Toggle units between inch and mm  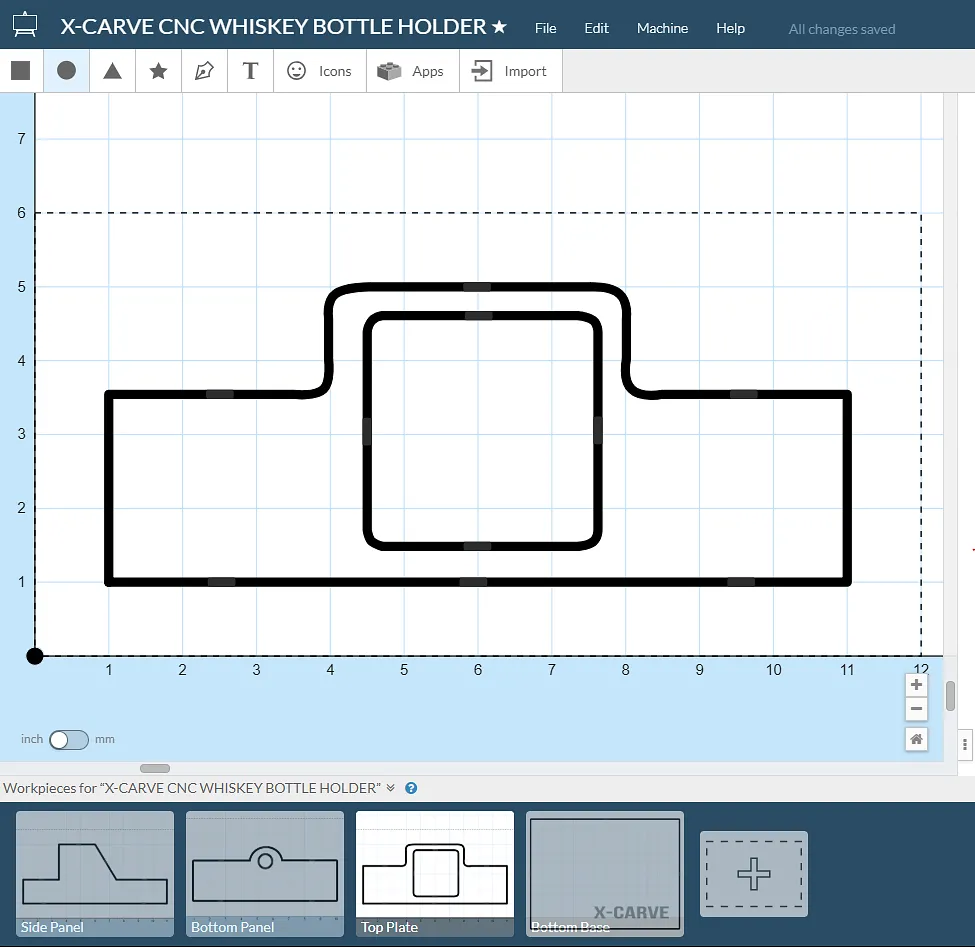[69, 740]
